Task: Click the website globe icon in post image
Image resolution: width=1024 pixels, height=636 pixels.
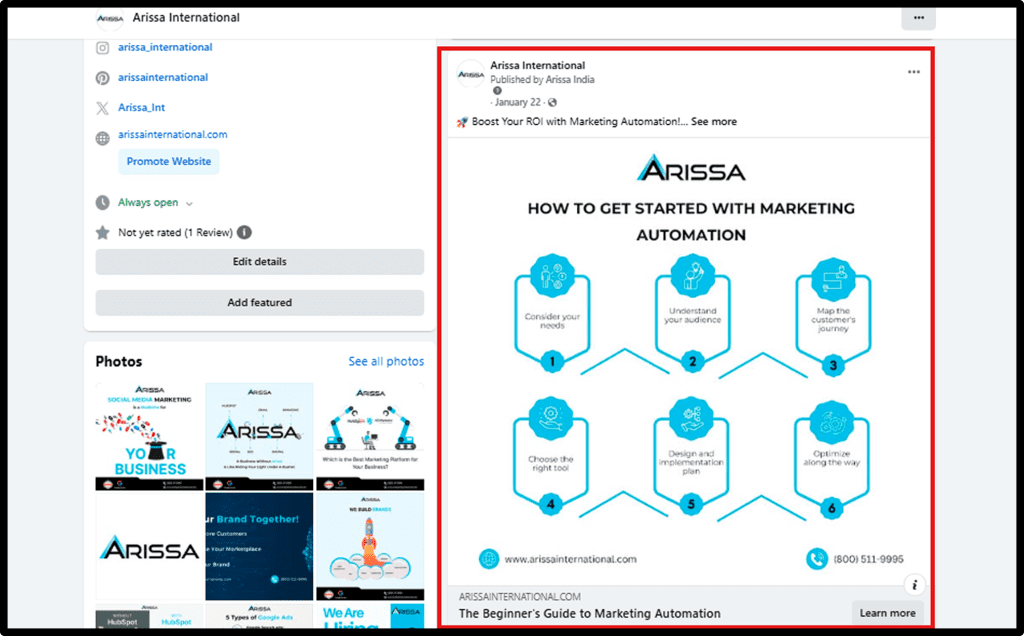Action: pyautogui.click(x=488, y=559)
